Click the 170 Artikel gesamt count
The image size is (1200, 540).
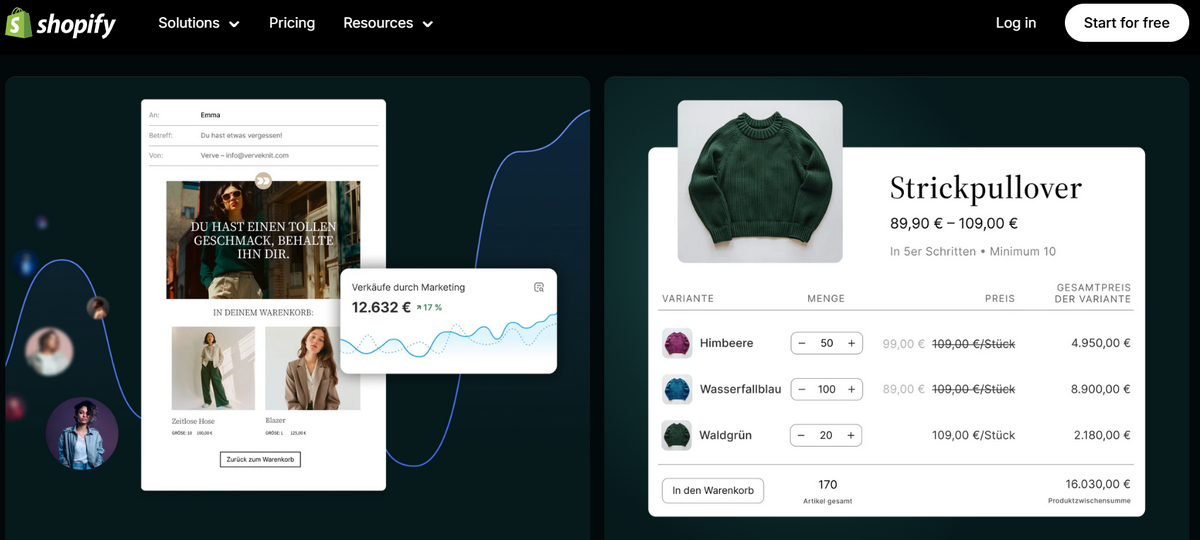pos(827,491)
